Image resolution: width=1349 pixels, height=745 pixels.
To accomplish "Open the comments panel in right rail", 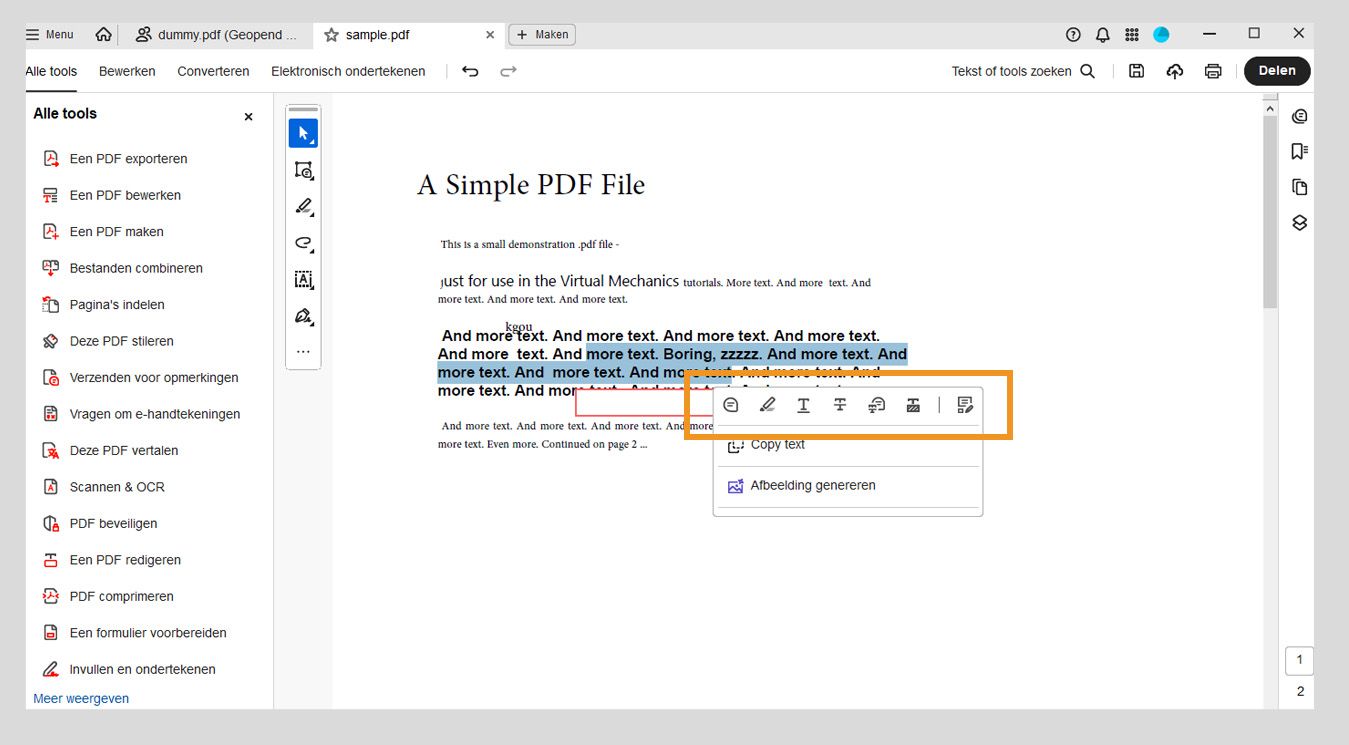I will [x=1300, y=116].
